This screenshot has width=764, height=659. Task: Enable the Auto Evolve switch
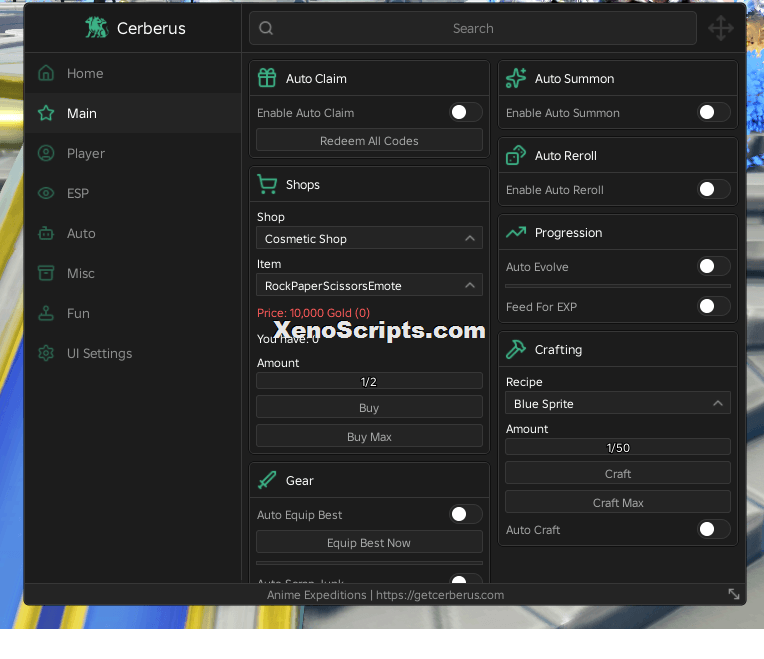(x=714, y=266)
